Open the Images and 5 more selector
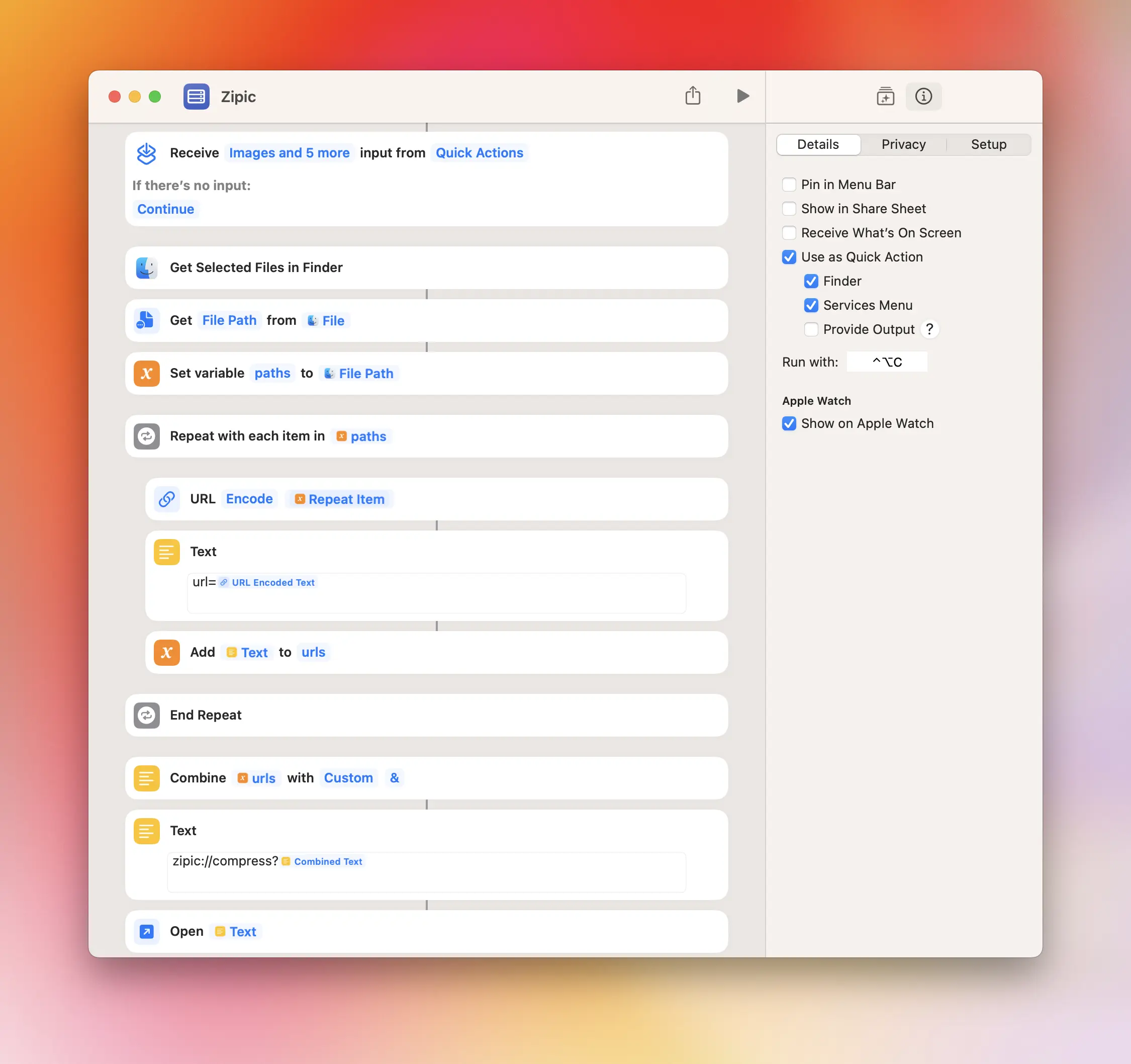 [289, 152]
